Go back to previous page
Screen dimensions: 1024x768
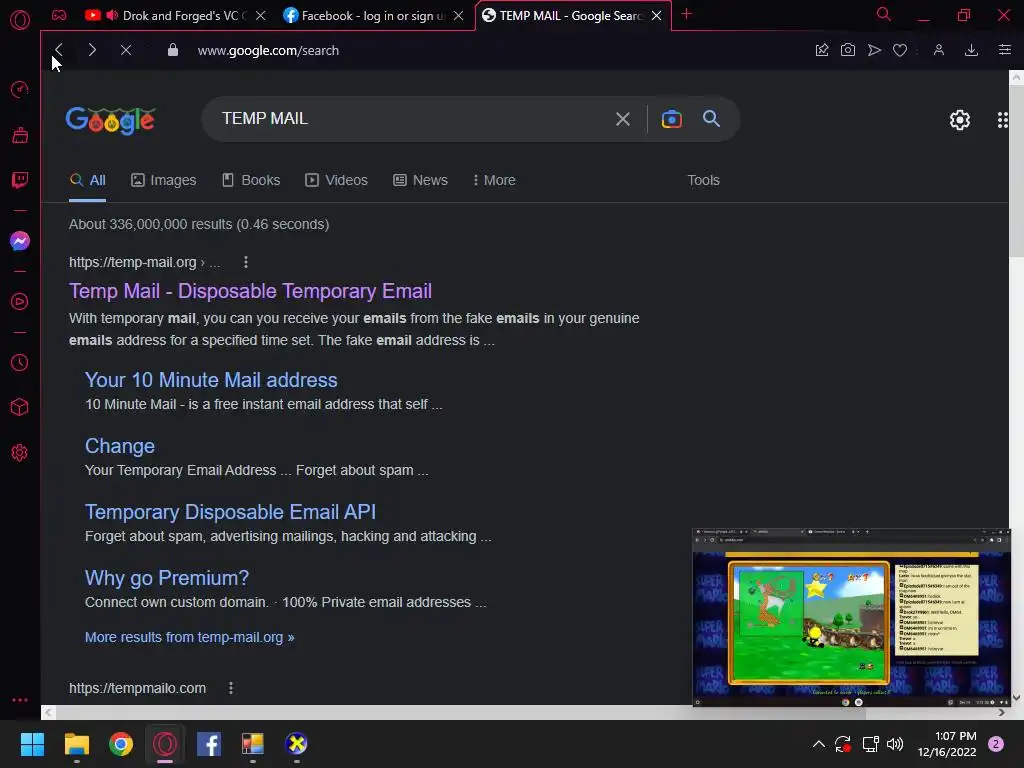[x=59, y=50]
